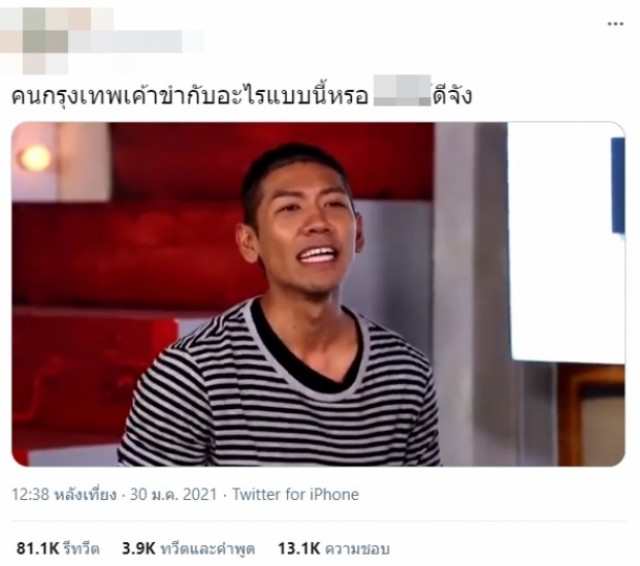The height and width of the screenshot is (566, 640).
Task: Click the glowing lamp in the image corner
Action: coord(36,158)
